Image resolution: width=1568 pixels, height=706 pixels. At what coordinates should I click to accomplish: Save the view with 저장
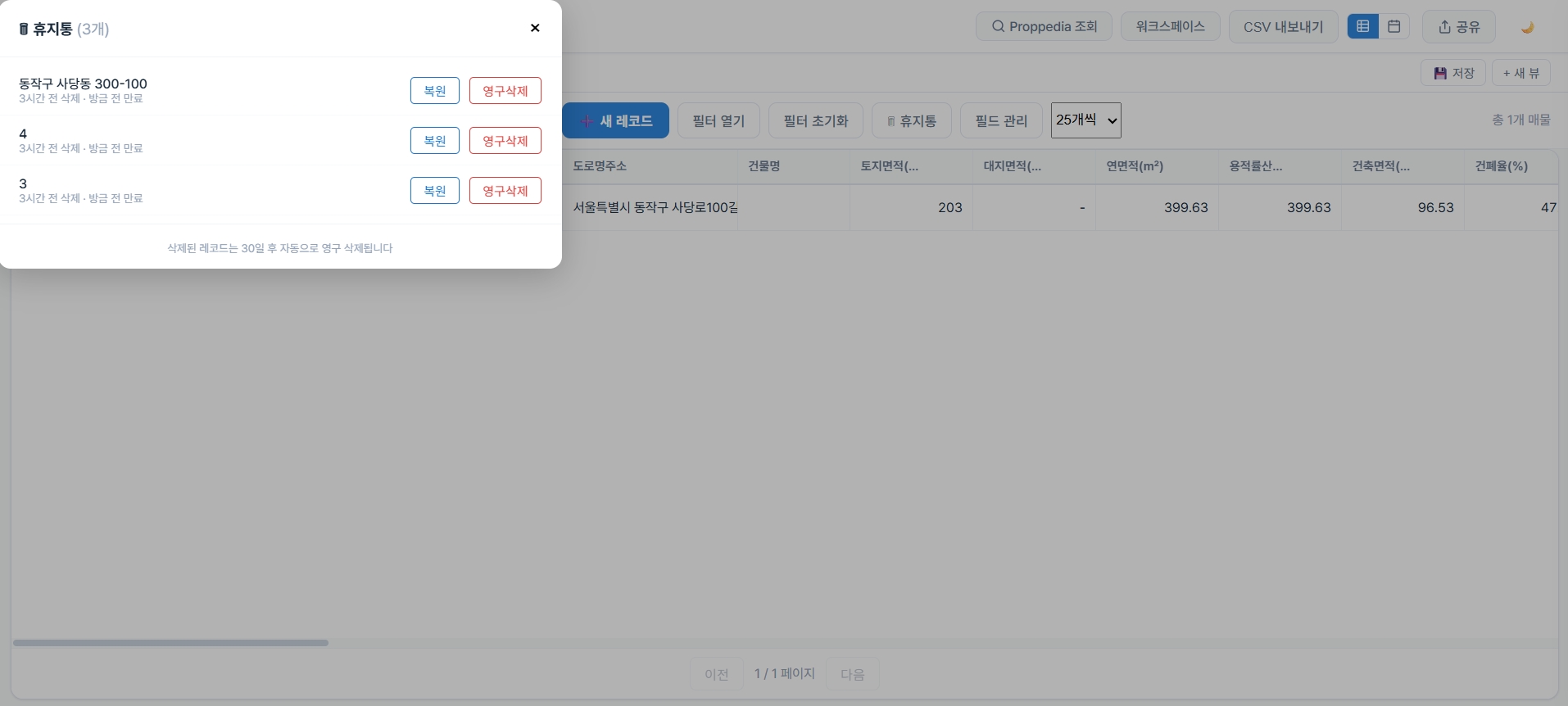(1453, 73)
